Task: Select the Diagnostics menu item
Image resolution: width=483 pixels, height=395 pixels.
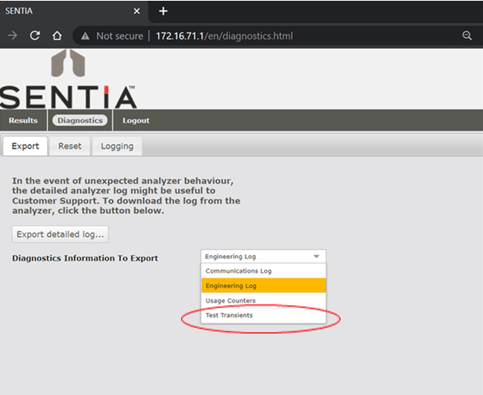Action: click(x=80, y=120)
